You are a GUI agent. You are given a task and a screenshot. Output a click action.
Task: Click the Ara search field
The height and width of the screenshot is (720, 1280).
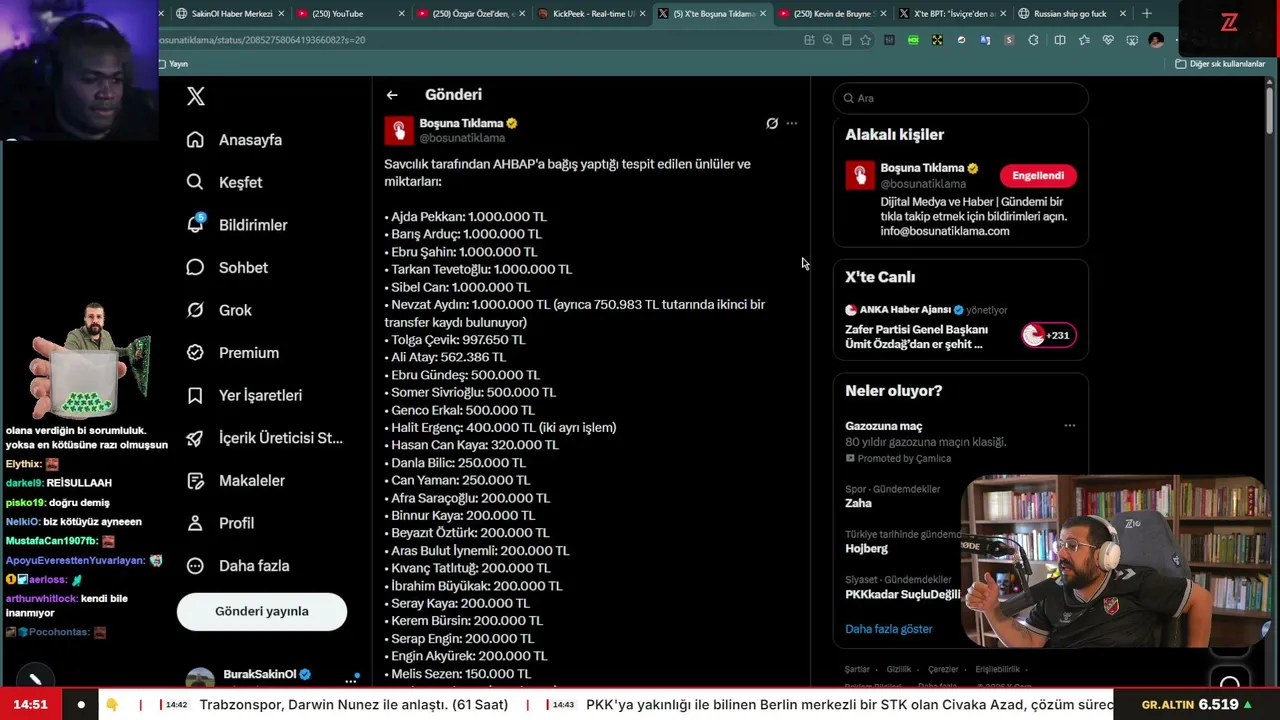(x=960, y=98)
